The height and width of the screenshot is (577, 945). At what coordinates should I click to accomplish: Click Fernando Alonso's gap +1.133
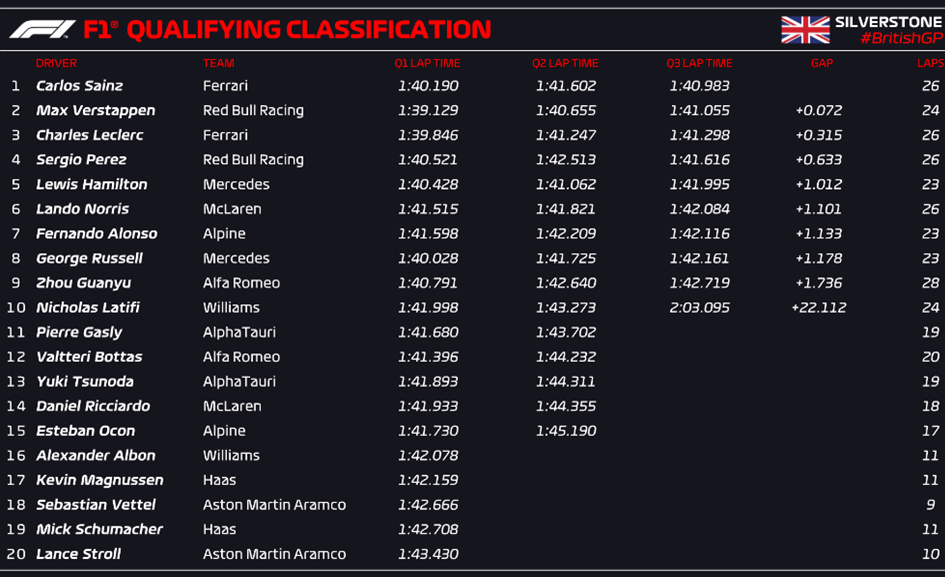click(818, 233)
